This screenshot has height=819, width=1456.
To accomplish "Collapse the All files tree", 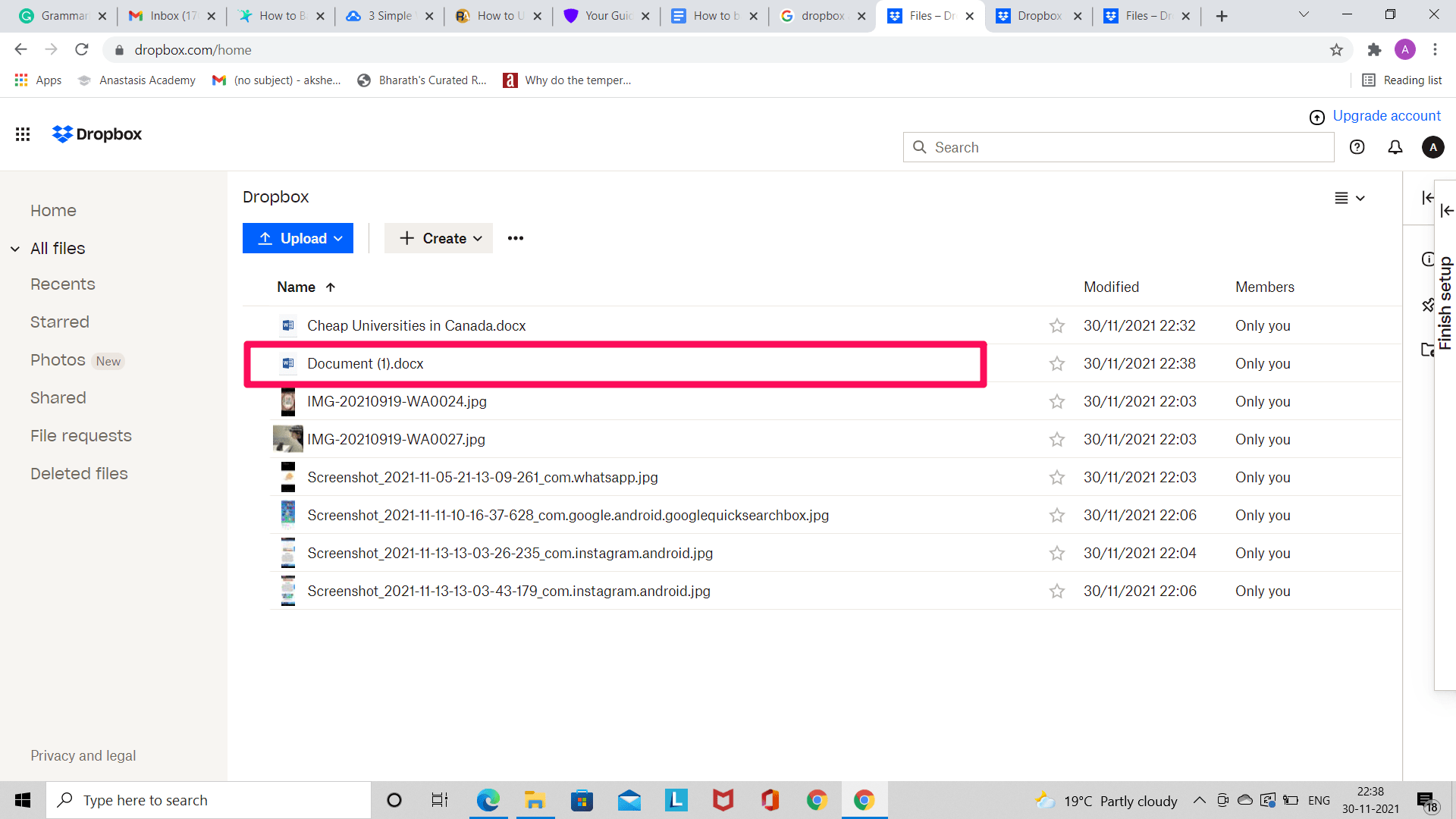I will point(15,249).
